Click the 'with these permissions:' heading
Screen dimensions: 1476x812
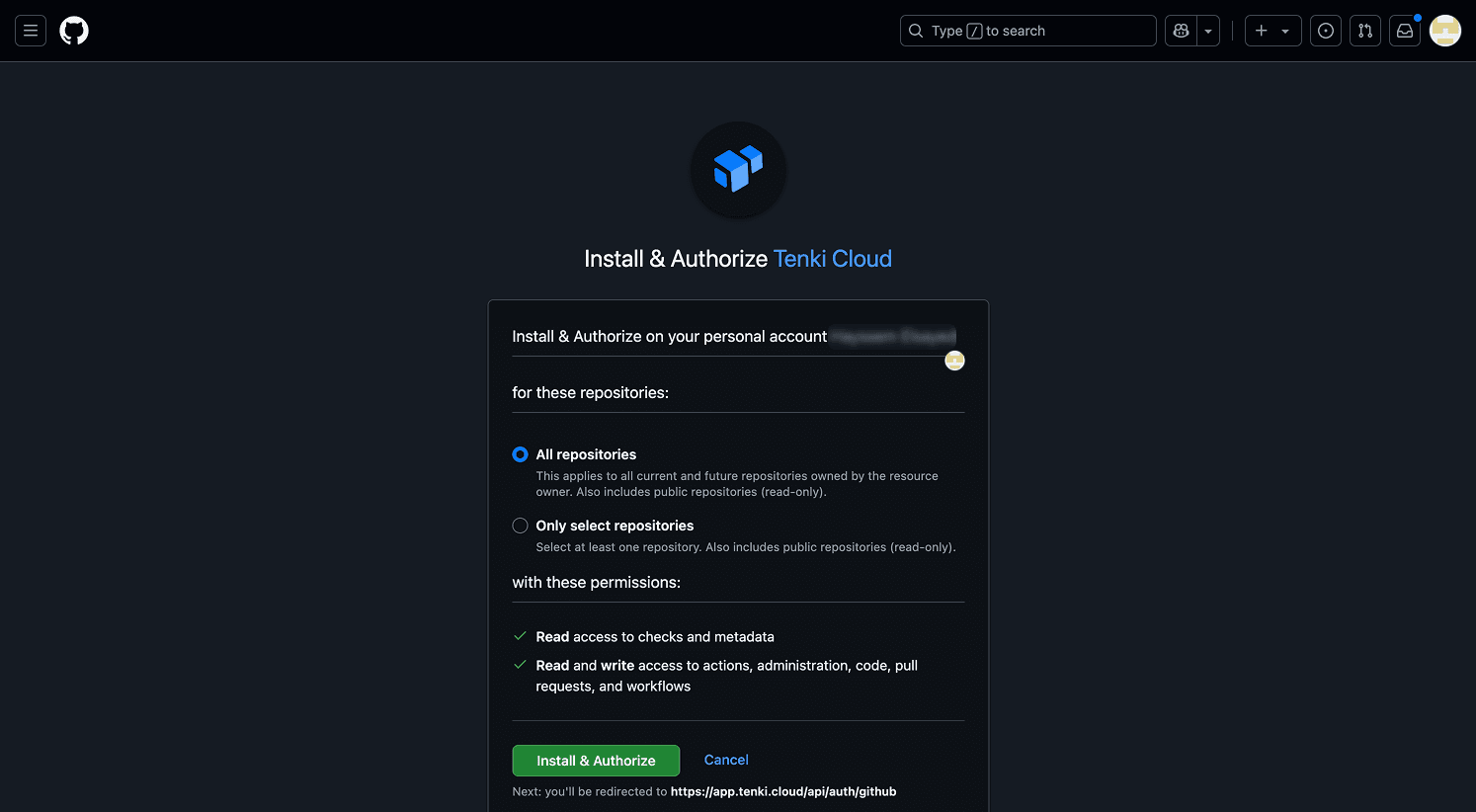click(x=596, y=583)
